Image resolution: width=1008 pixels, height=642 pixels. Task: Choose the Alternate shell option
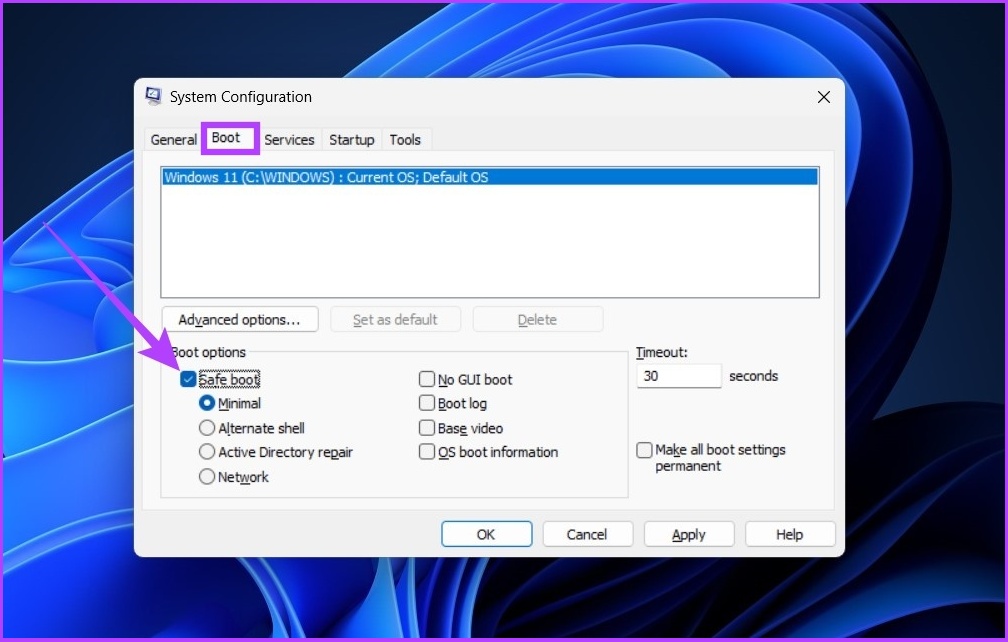[207, 428]
